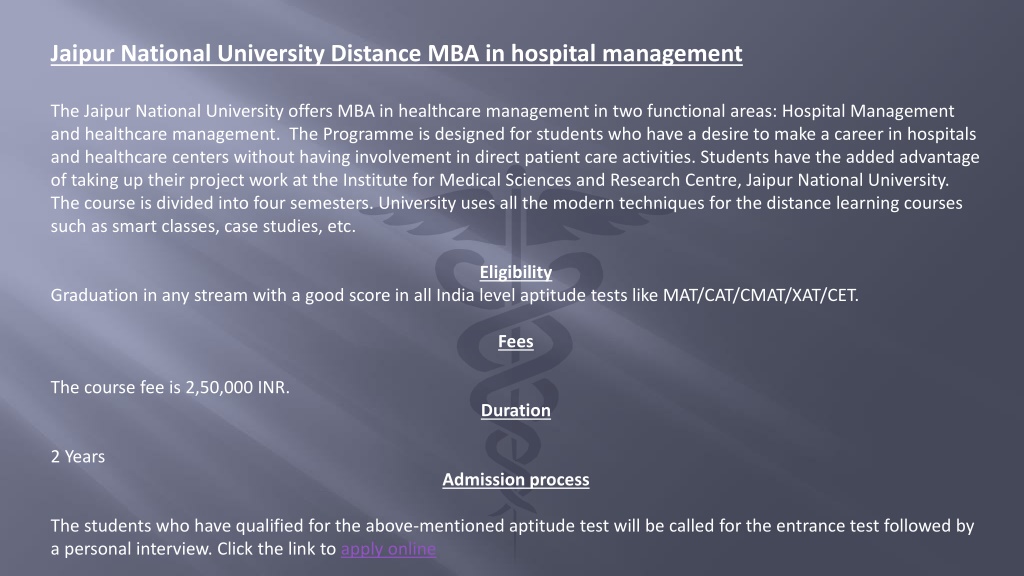Image resolution: width=1024 pixels, height=576 pixels.
Task: Click the Admission process heading
Action: (515, 479)
